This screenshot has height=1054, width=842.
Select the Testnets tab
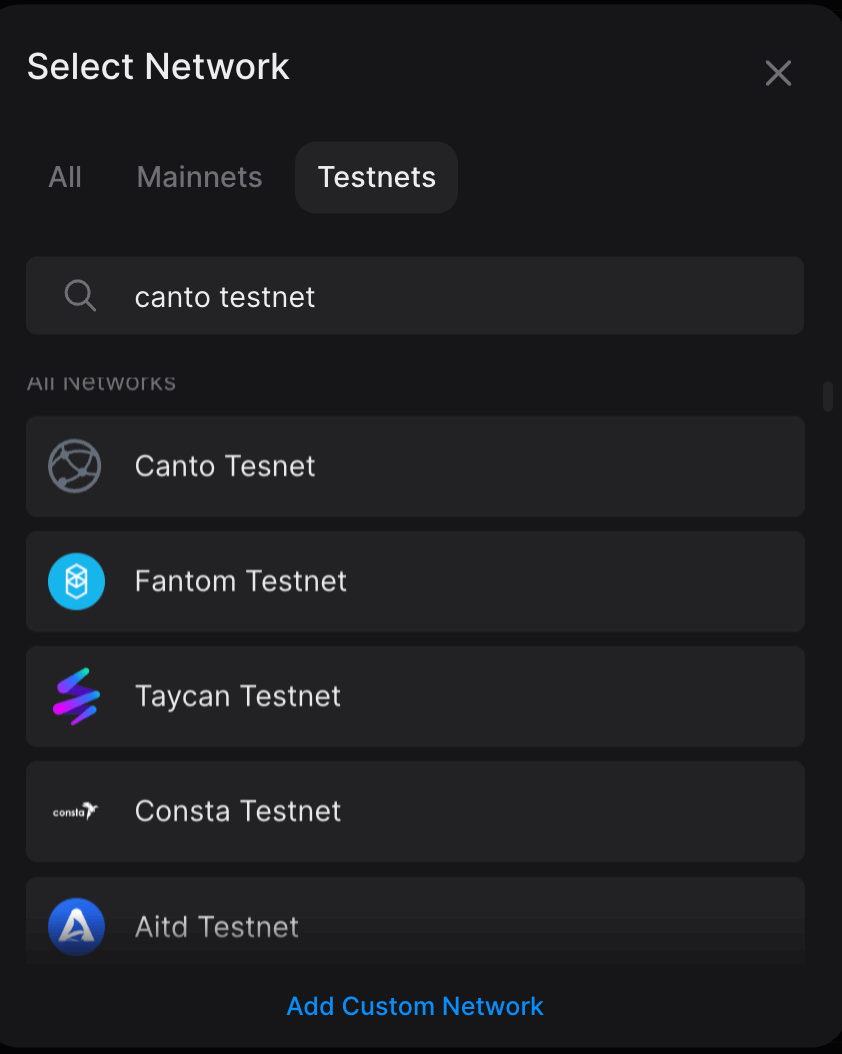coord(376,177)
